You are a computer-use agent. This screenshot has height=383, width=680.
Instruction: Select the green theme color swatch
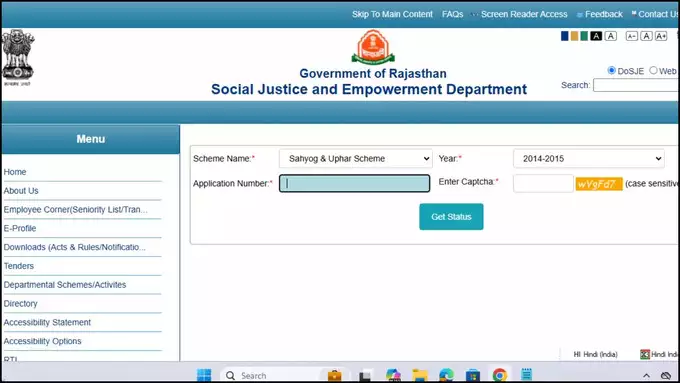click(x=584, y=36)
